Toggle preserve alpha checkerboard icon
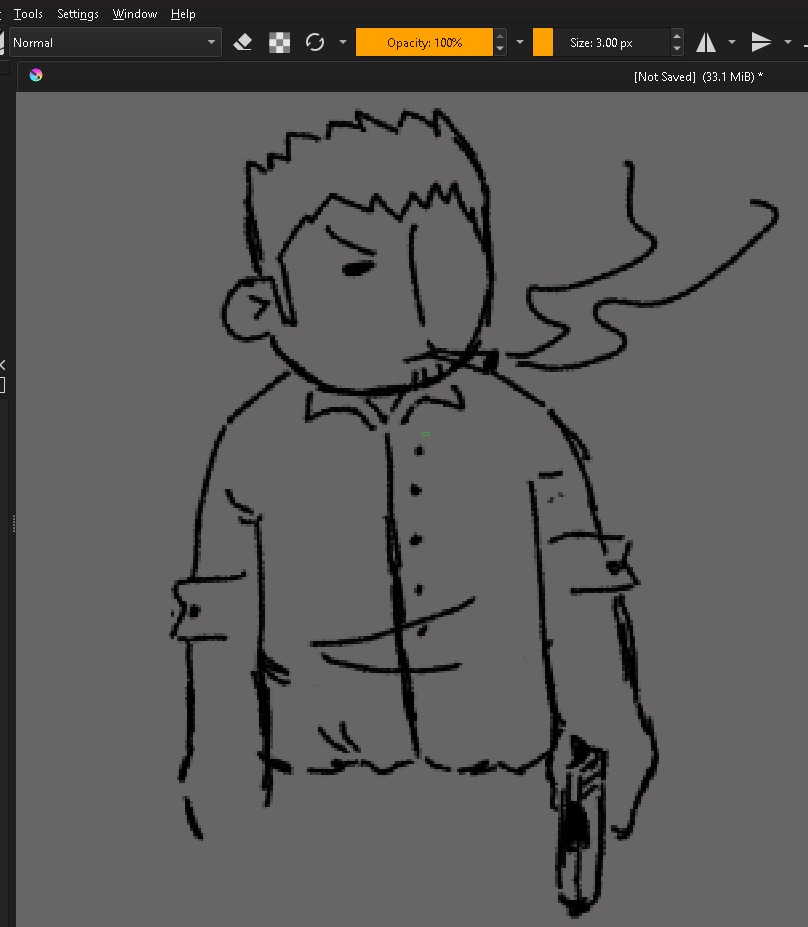Screen dimensions: 808x927 point(280,43)
